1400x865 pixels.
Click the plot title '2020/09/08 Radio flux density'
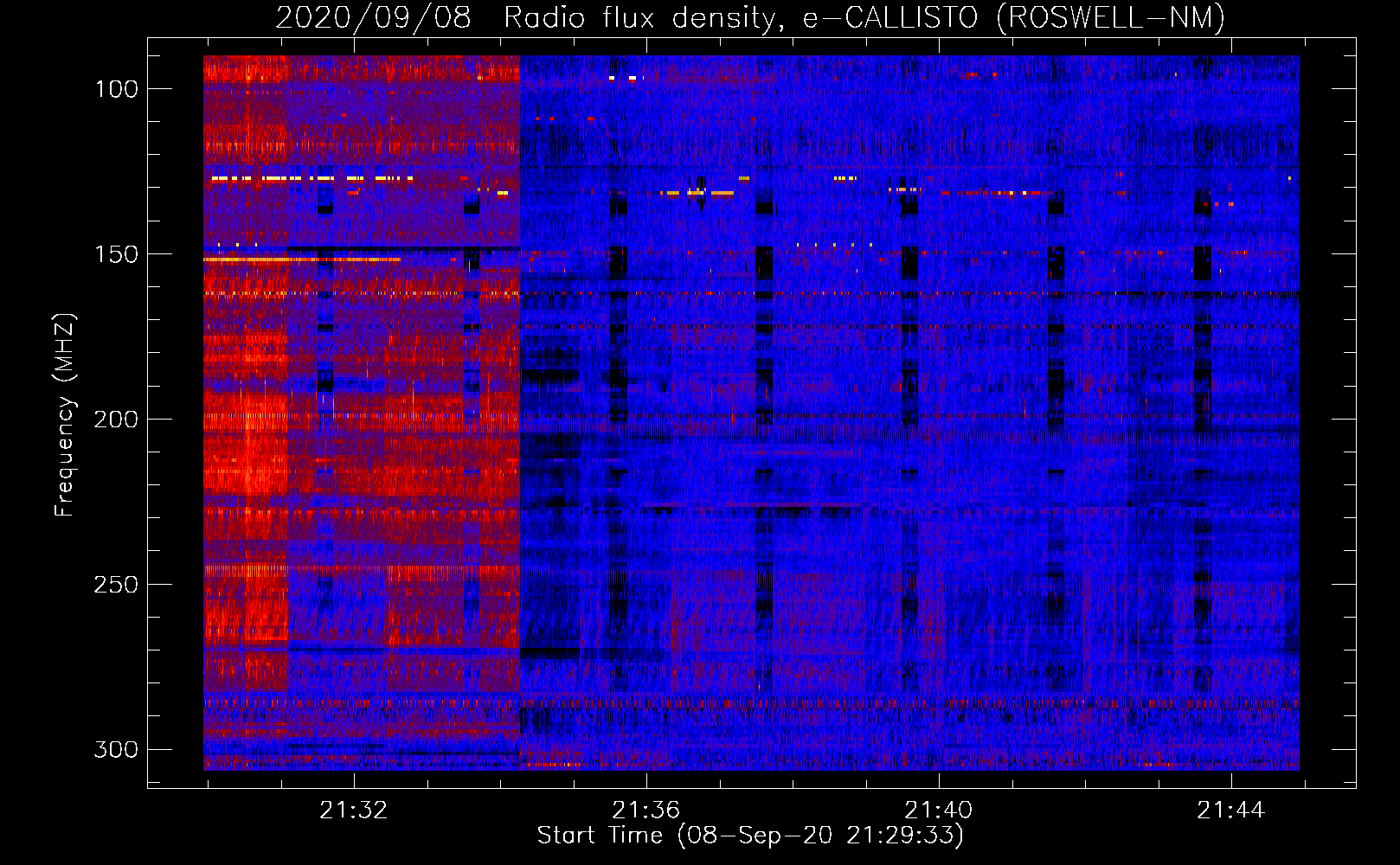(750, 17)
